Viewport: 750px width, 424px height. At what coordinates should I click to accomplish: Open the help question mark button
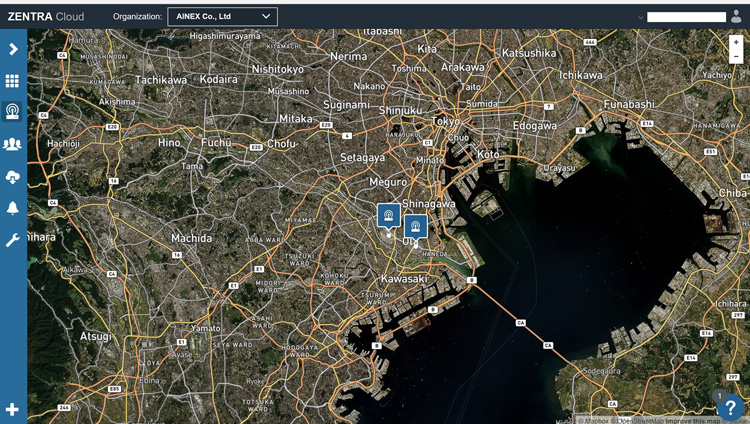[x=730, y=408]
